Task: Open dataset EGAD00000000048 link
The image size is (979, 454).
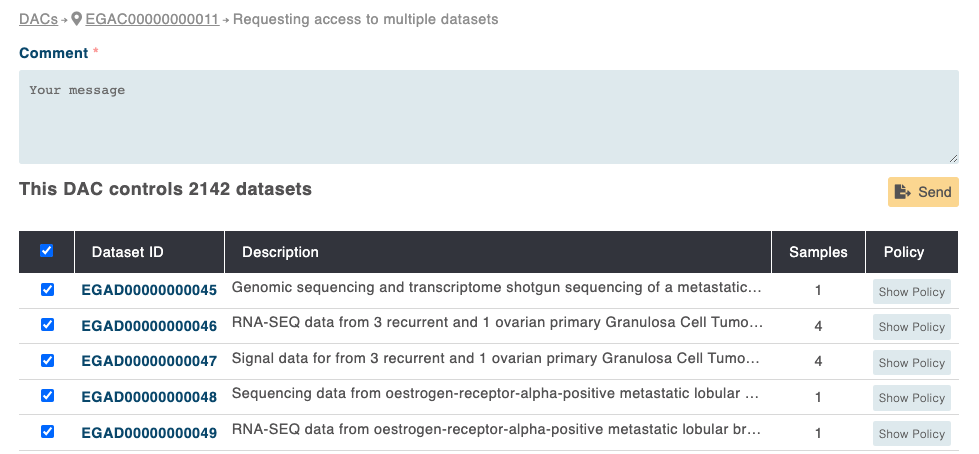Action: pyautogui.click(x=149, y=397)
